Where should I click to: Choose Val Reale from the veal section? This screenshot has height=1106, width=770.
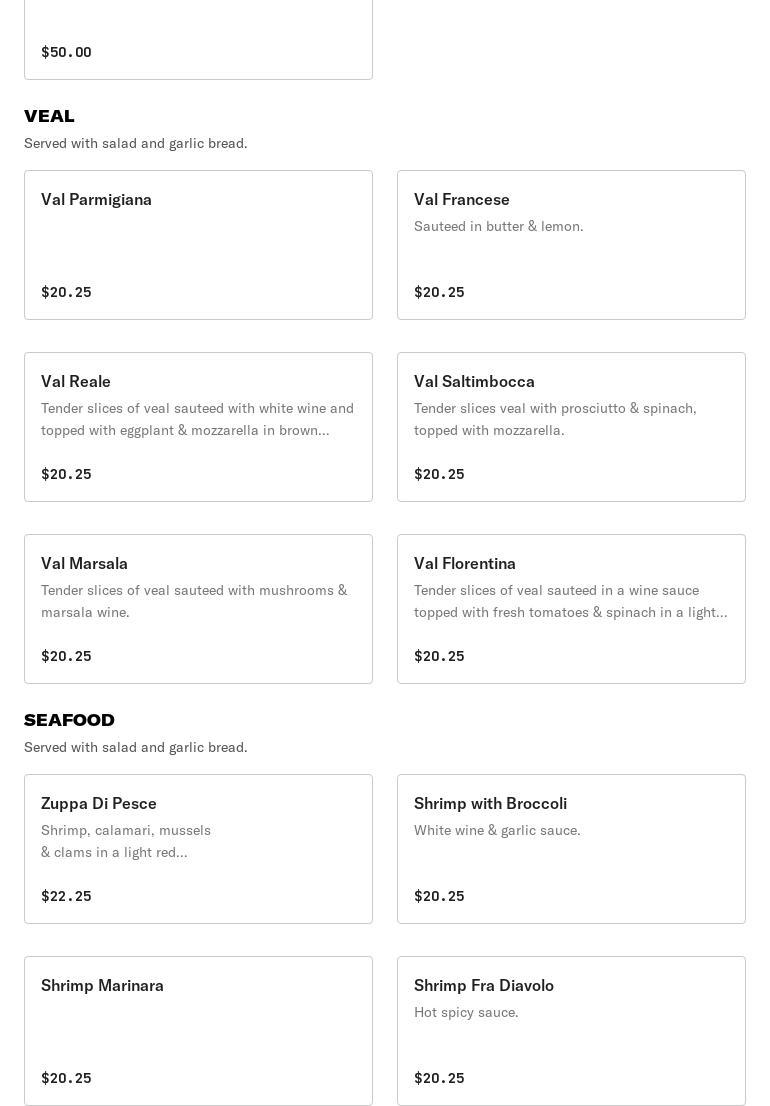pyautogui.click(x=198, y=427)
